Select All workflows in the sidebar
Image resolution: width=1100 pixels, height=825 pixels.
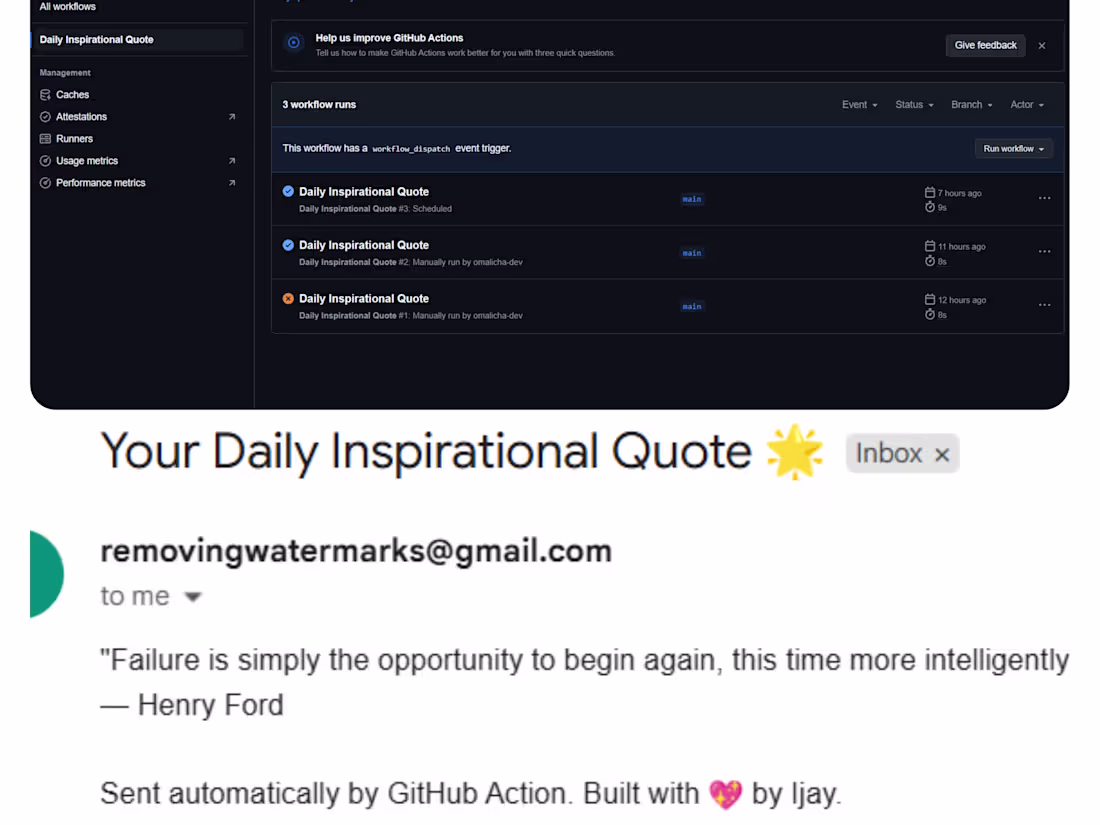[x=67, y=7]
